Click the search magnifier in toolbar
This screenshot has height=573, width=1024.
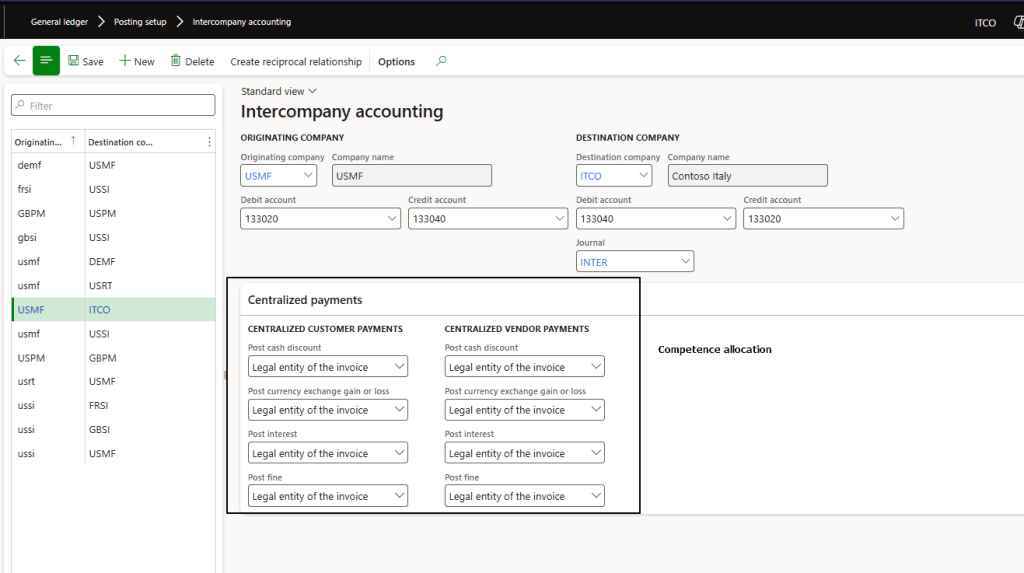pyautogui.click(x=441, y=61)
